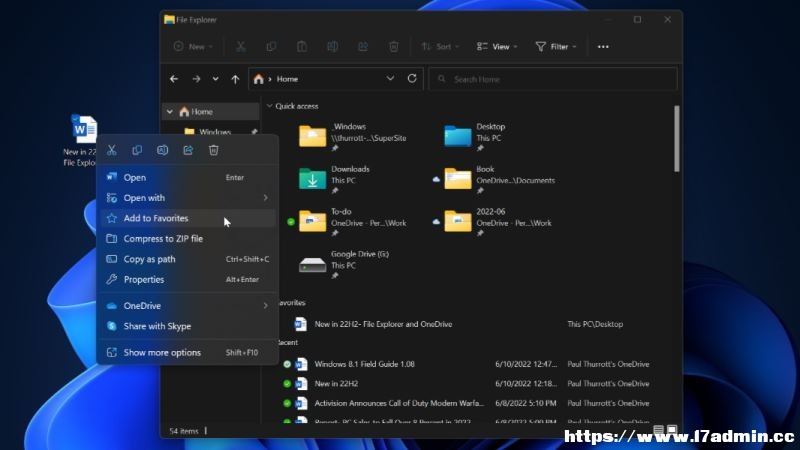Click the This PC\Desktop location text
The image size is (800, 450).
595,324
